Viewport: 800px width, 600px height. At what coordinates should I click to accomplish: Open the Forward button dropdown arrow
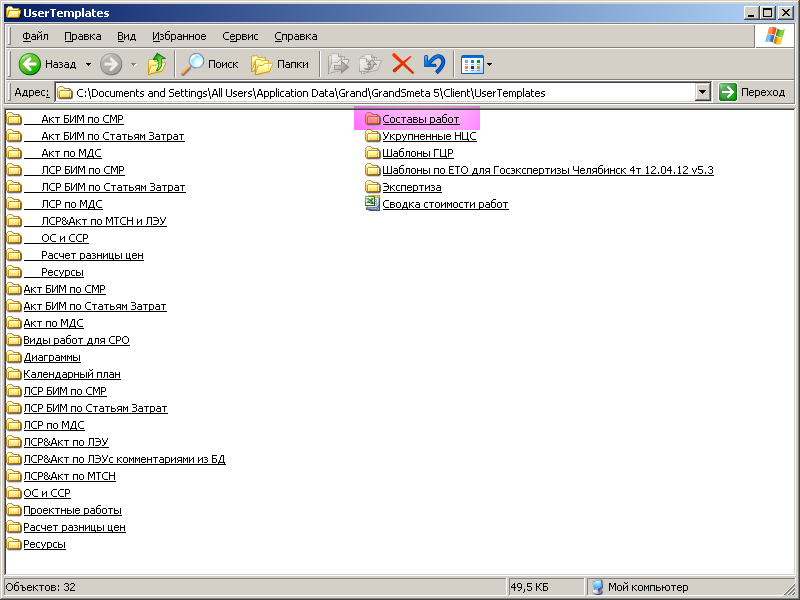pyautogui.click(x=133, y=64)
